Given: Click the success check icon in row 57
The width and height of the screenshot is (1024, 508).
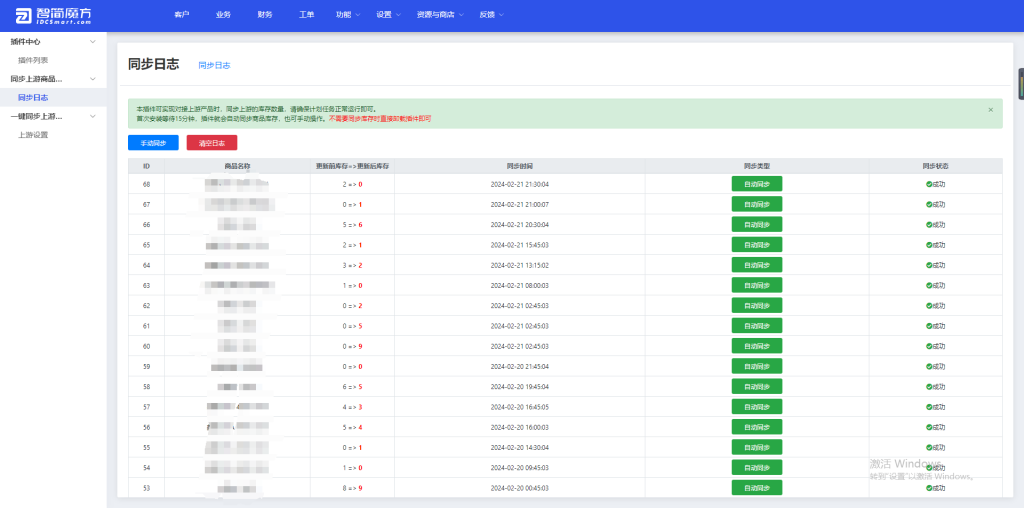Looking at the screenshot, I should tap(929, 407).
